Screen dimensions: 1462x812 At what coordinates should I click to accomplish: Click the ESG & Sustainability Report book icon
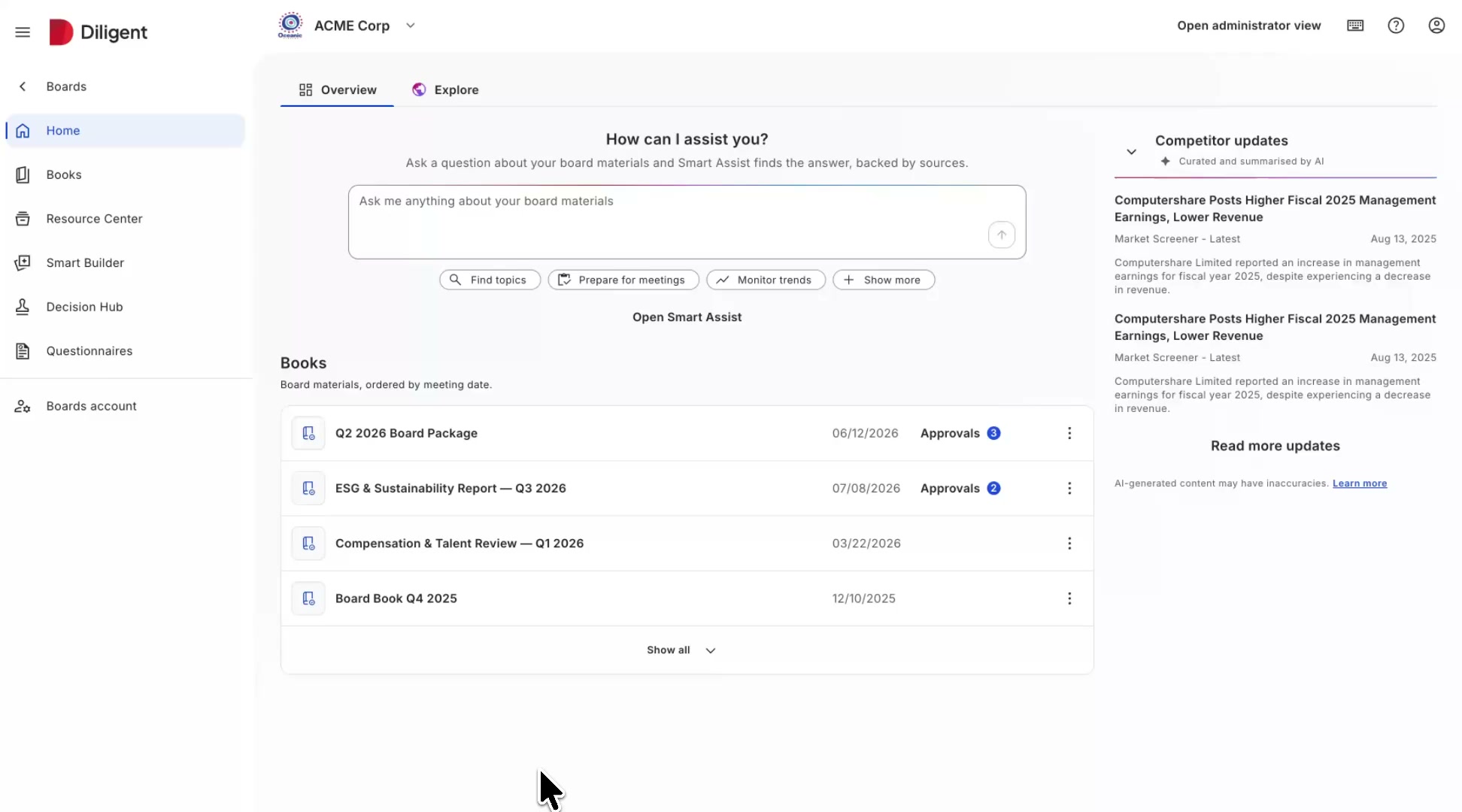pyautogui.click(x=308, y=489)
